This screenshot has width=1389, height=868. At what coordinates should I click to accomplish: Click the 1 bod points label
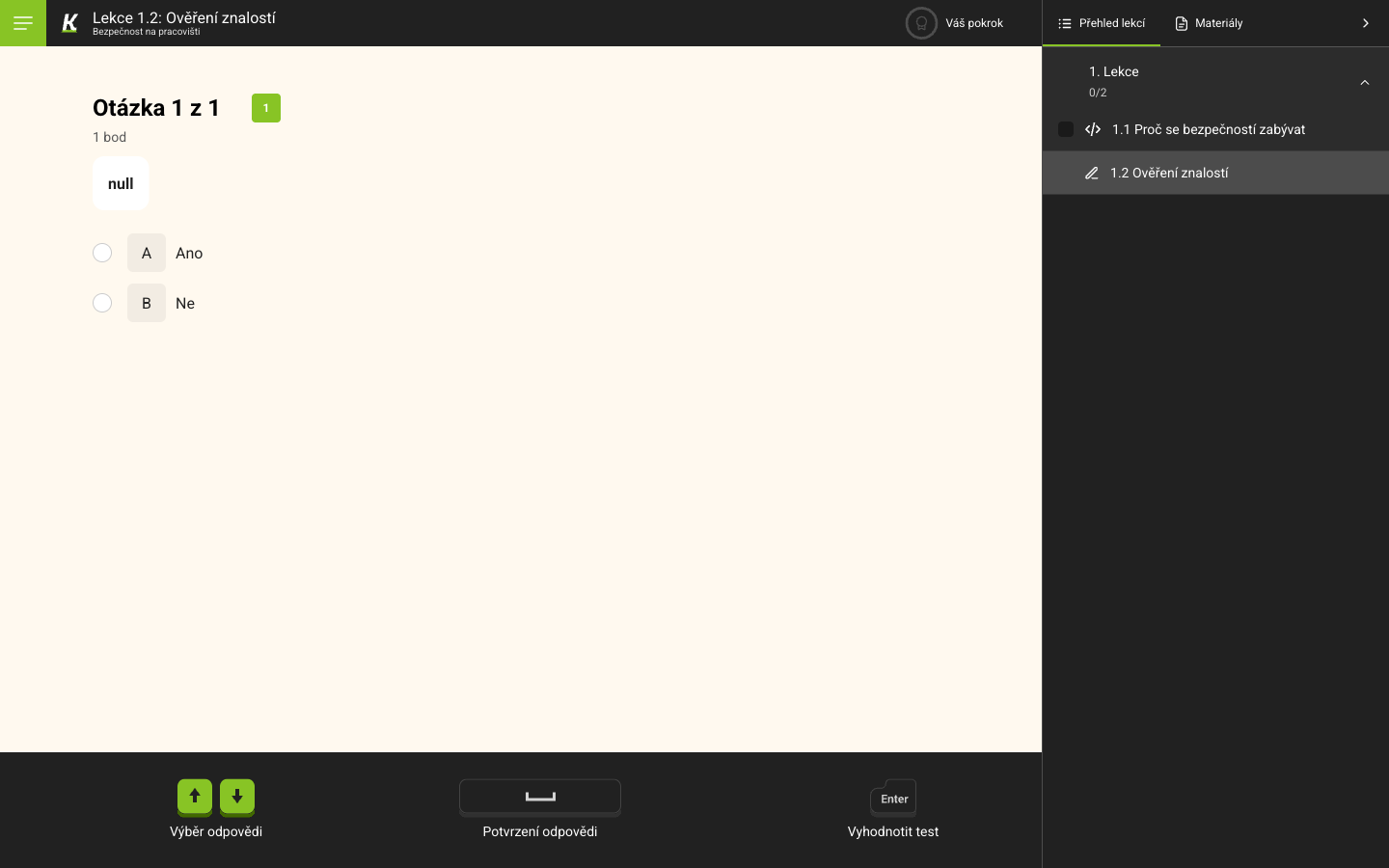(110, 137)
